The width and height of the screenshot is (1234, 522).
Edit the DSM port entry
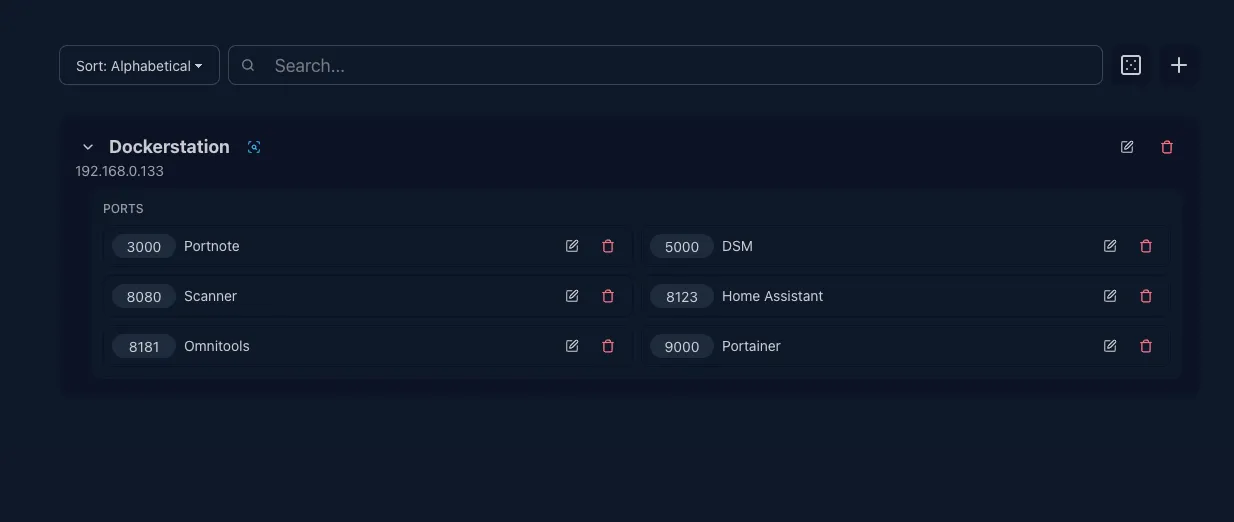pyautogui.click(x=1110, y=246)
